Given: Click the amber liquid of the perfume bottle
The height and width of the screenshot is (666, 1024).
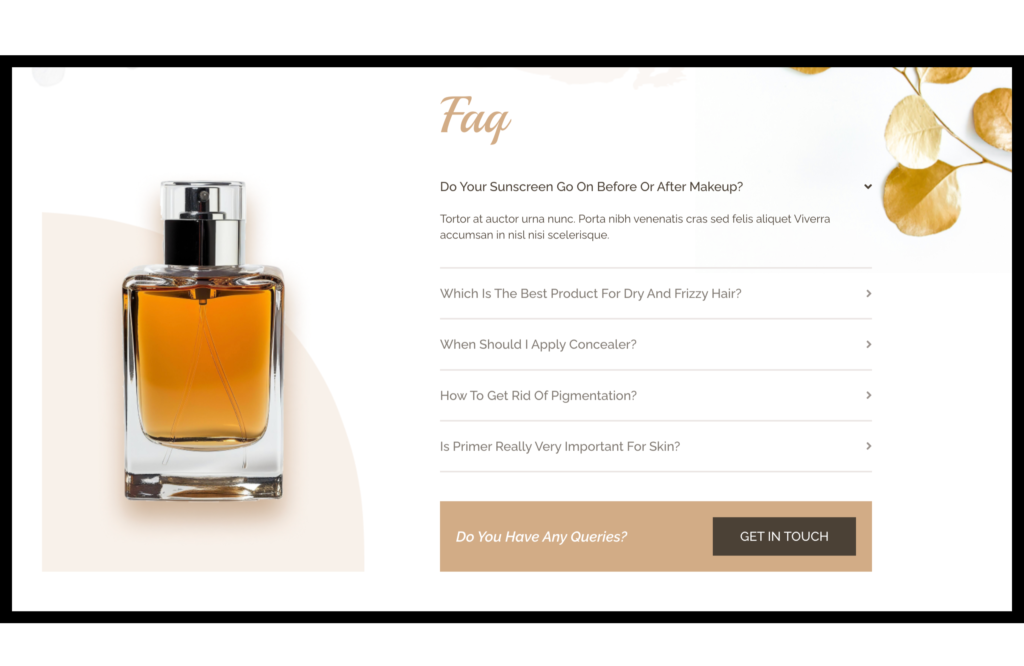Looking at the screenshot, I should [x=203, y=366].
